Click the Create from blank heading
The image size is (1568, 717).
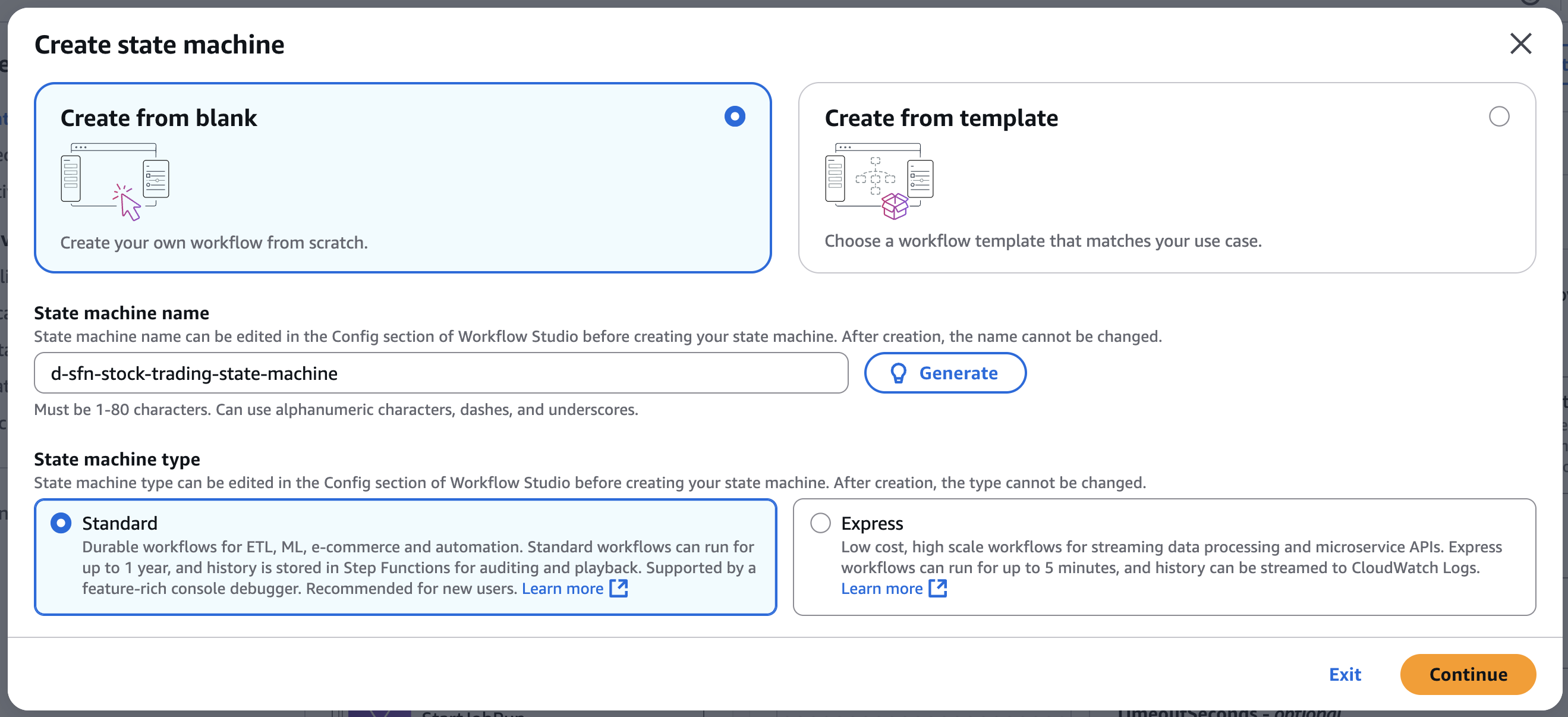tap(159, 118)
